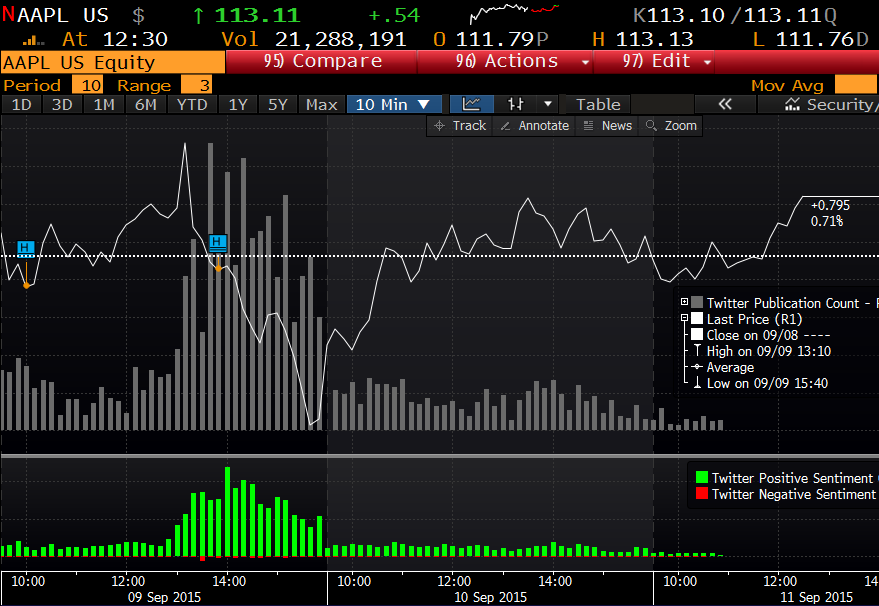This screenshot has width=879, height=606.
Task: Click the time value 12:30
Action: point(135,40)
